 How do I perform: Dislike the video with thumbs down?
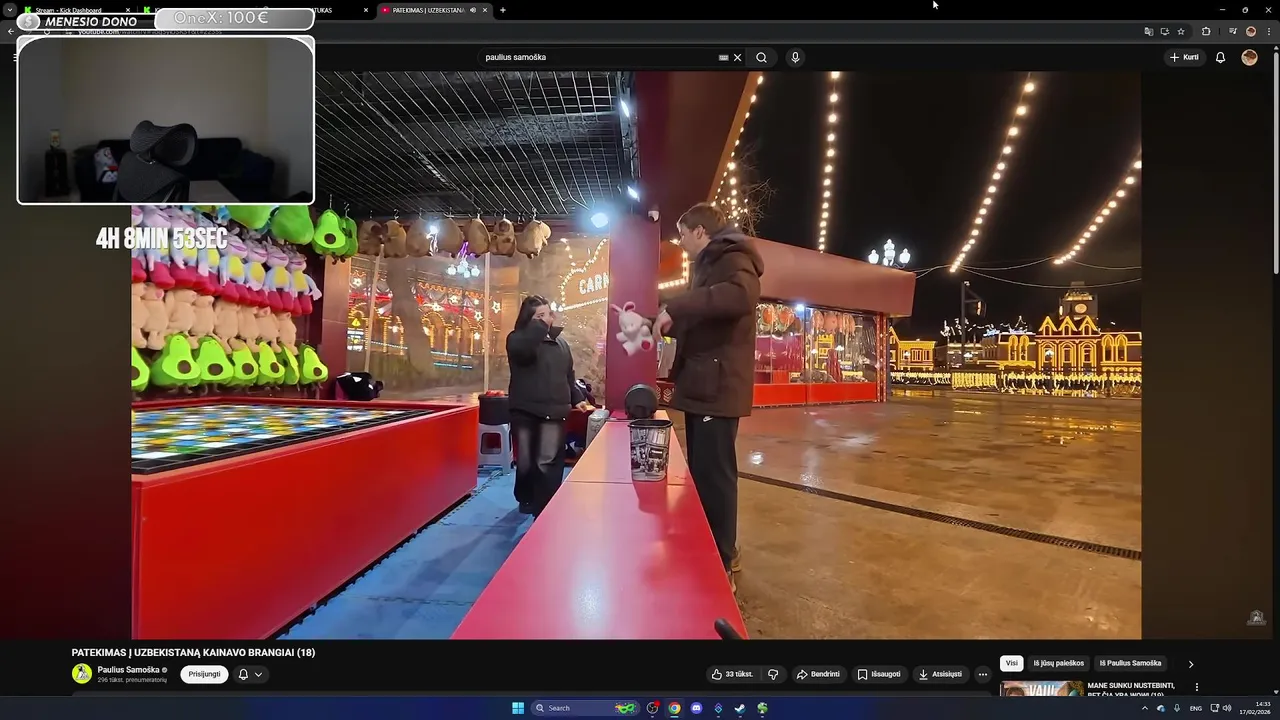(773, 674)
